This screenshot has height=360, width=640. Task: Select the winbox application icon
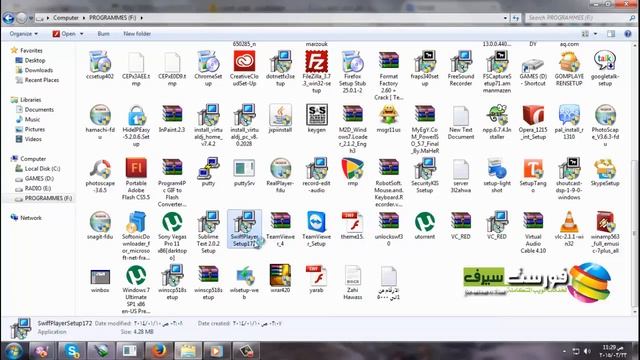pos(100,277)
